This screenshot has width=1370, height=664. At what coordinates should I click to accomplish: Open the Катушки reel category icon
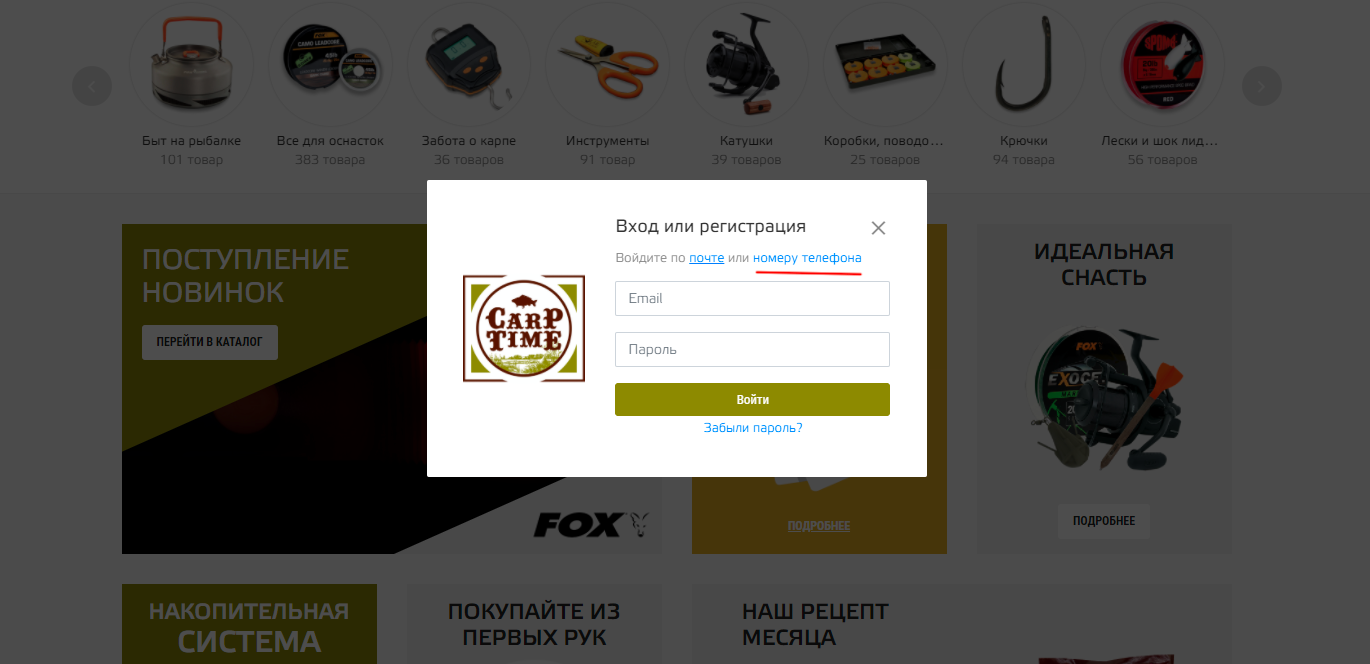(746, 64)
